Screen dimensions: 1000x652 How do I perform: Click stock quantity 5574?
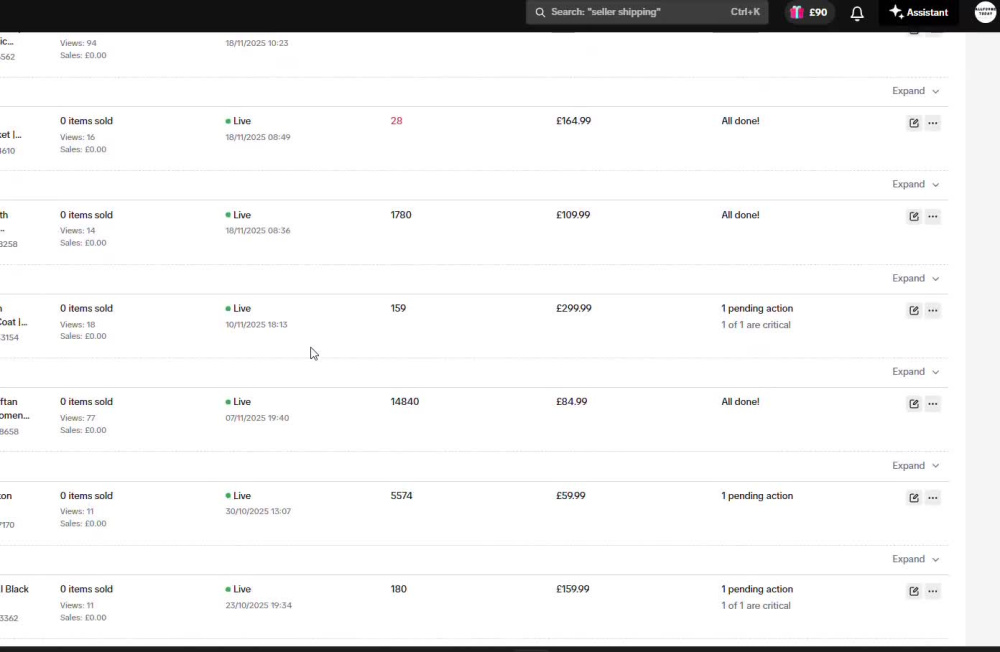click(x=401, y=495)
